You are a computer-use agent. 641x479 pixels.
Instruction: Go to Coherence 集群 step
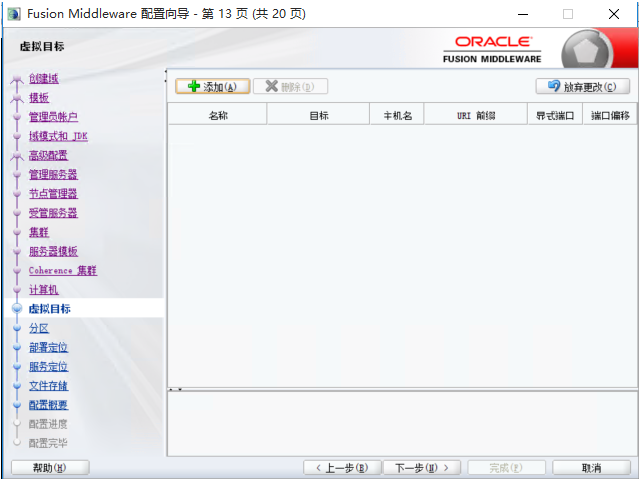63,271
